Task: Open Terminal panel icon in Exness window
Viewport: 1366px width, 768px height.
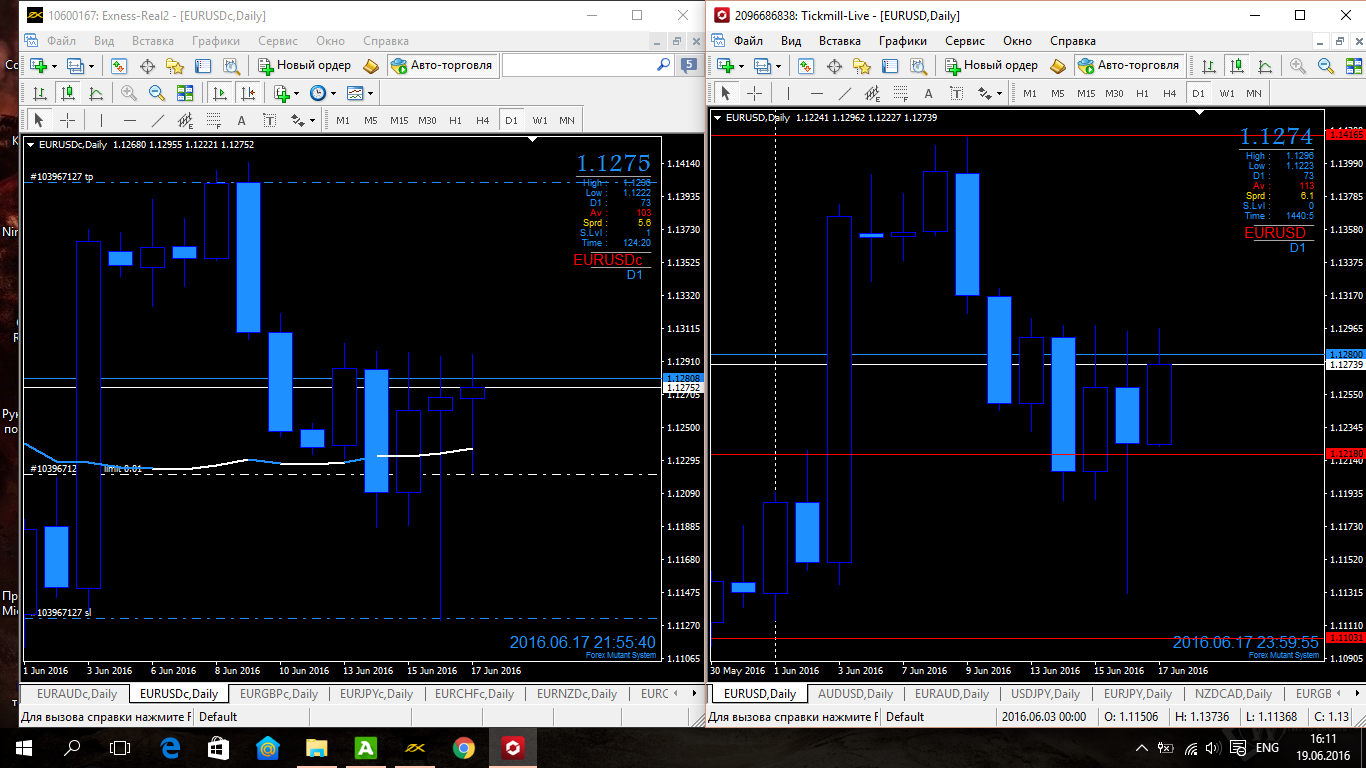Action: click(203, 66)
